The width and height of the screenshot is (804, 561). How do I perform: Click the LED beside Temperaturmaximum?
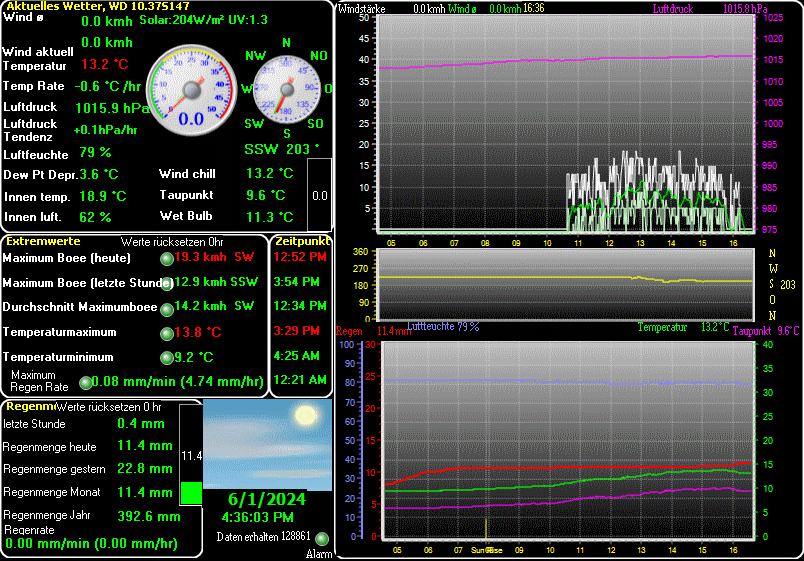pos(166,332)
